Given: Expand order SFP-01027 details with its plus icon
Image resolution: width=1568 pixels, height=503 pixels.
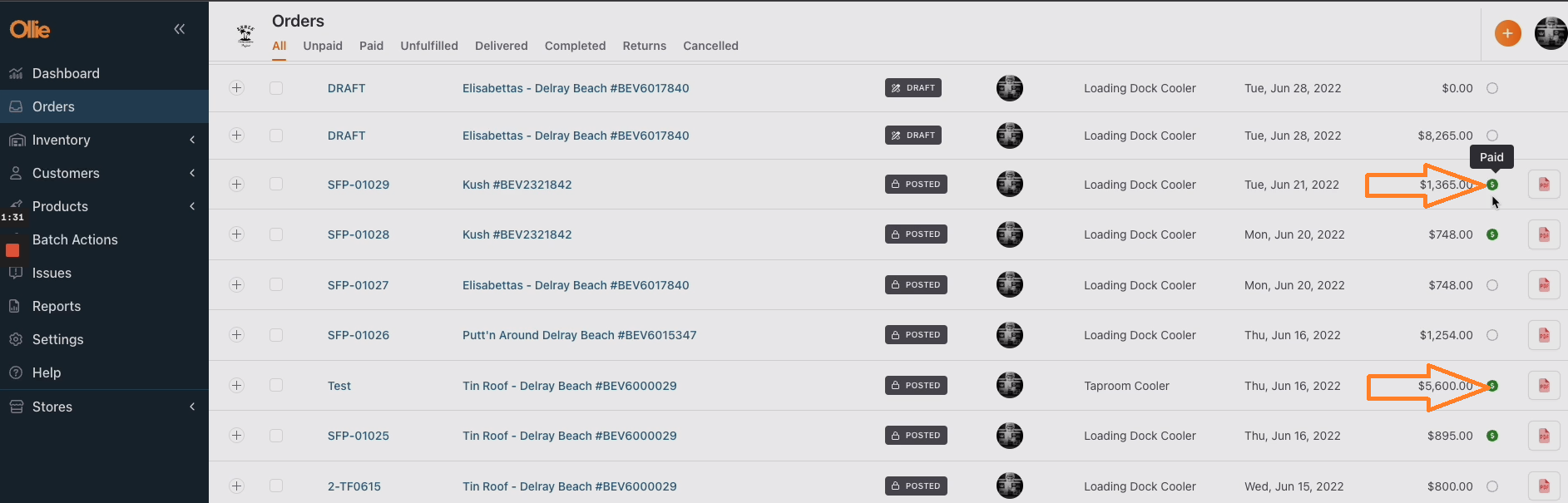Looking at the screenshot, I should point(237,285).
